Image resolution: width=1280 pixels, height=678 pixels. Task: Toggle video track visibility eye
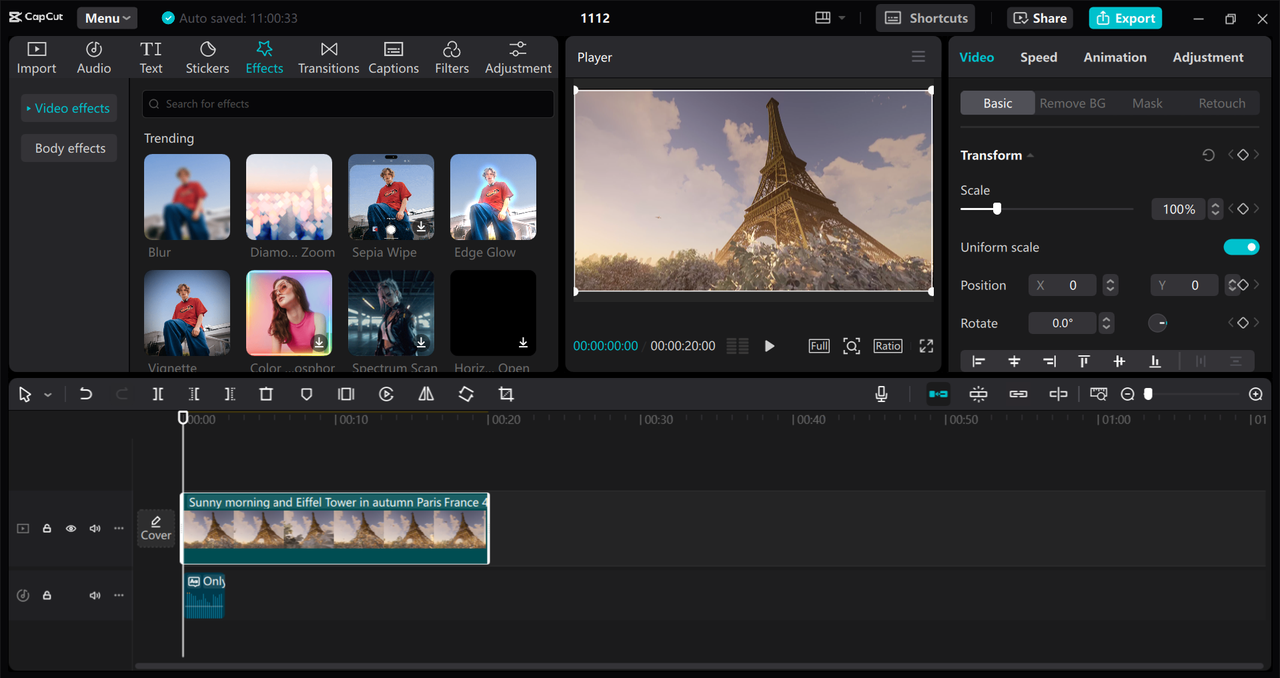coord(71,528)
